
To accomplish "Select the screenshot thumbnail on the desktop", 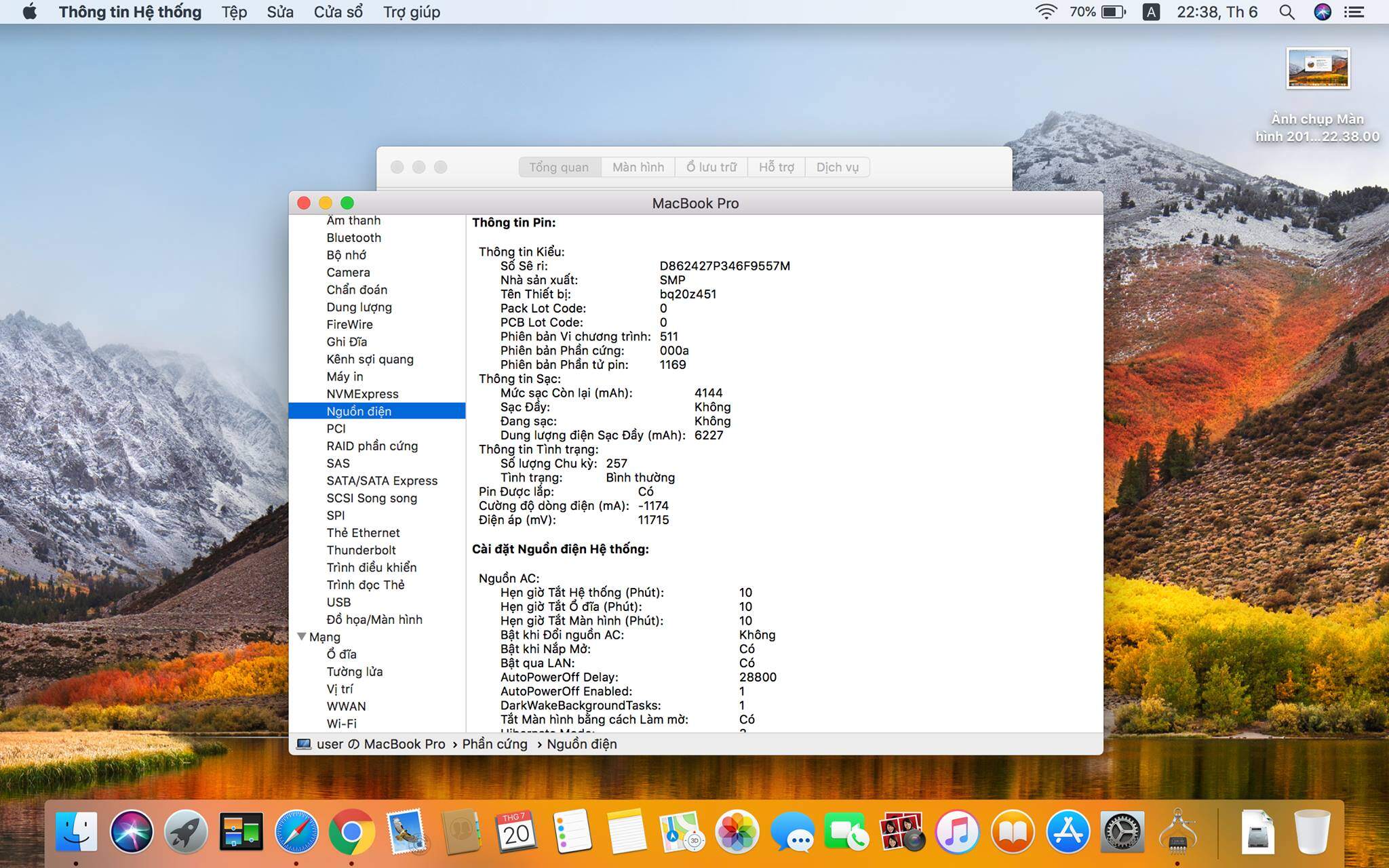I will 1317,68.
